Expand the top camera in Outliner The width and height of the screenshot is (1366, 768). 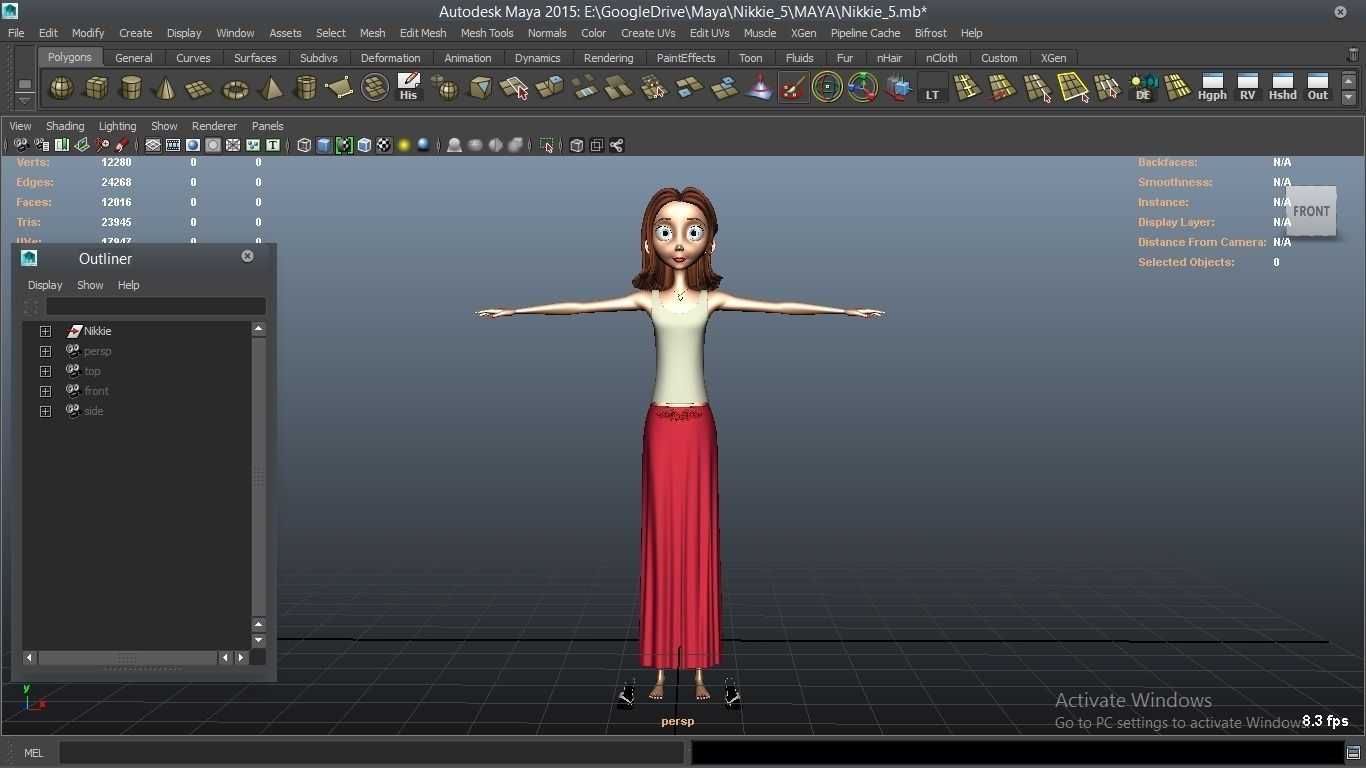[x=45, y=371]
